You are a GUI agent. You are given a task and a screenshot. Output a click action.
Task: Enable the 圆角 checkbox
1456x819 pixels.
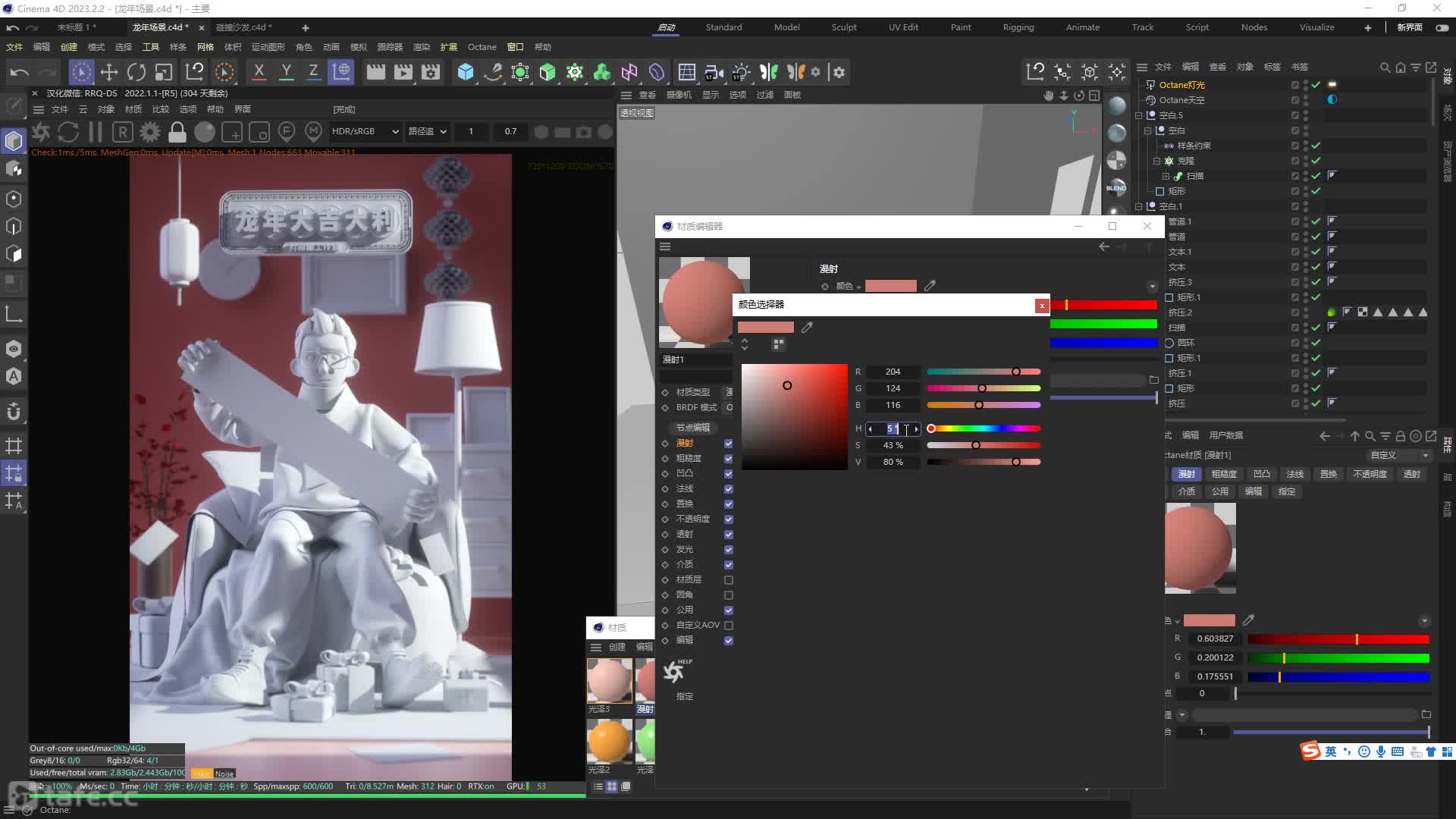pyautogui.click(x=729, y=595)
